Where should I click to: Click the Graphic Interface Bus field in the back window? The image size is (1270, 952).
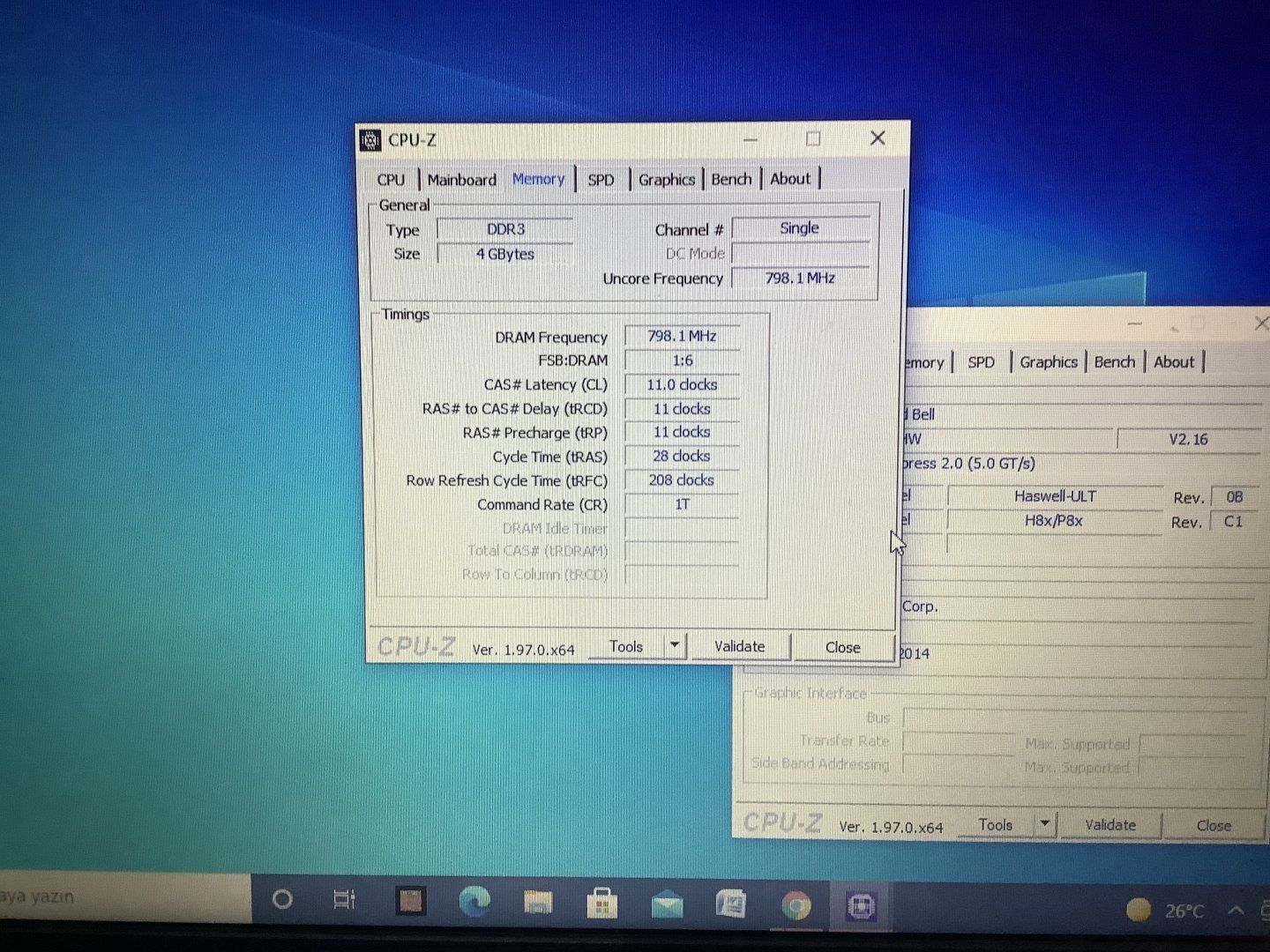coord(1074,718)
